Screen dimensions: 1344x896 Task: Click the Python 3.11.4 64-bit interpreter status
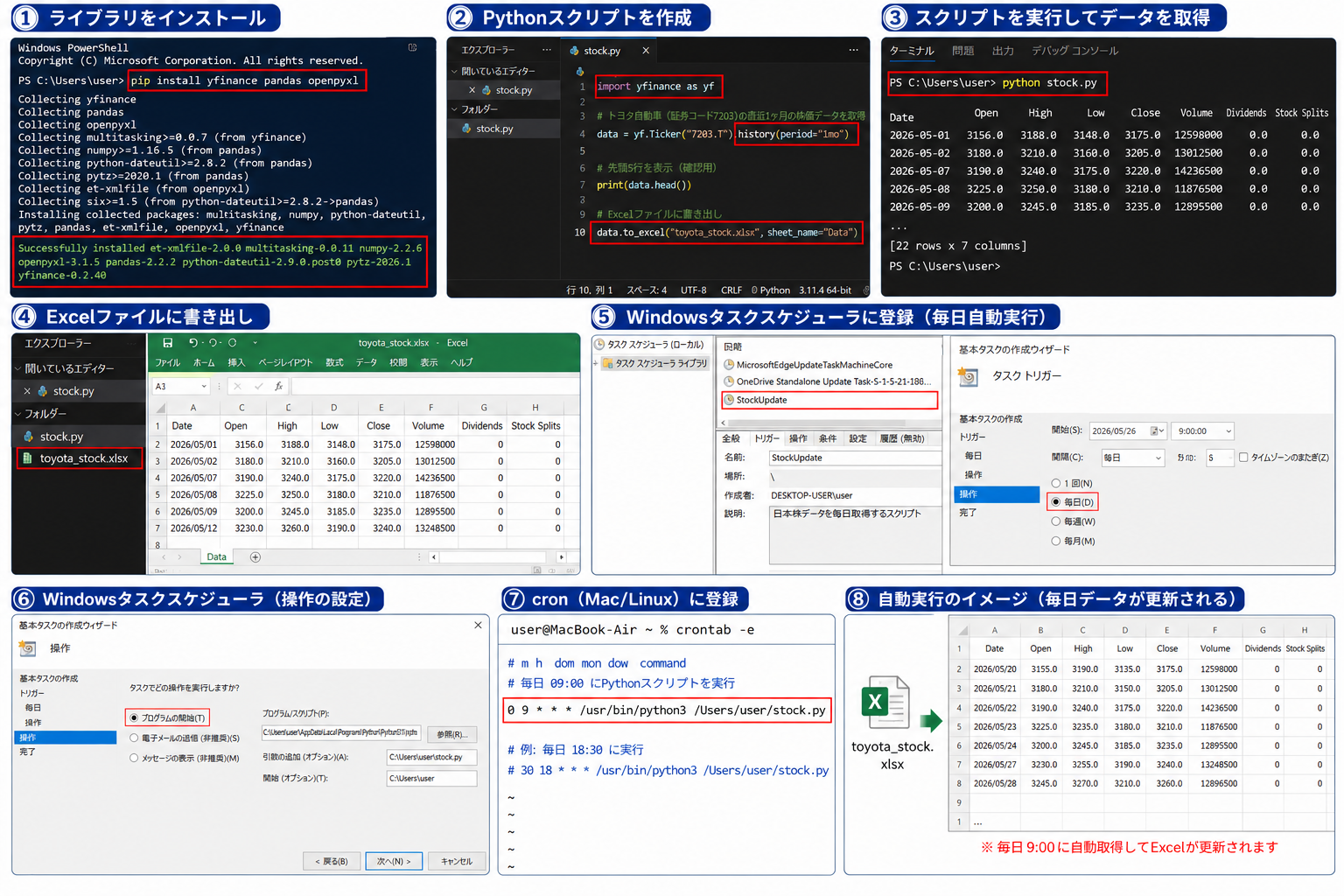(x=805, y=290)
